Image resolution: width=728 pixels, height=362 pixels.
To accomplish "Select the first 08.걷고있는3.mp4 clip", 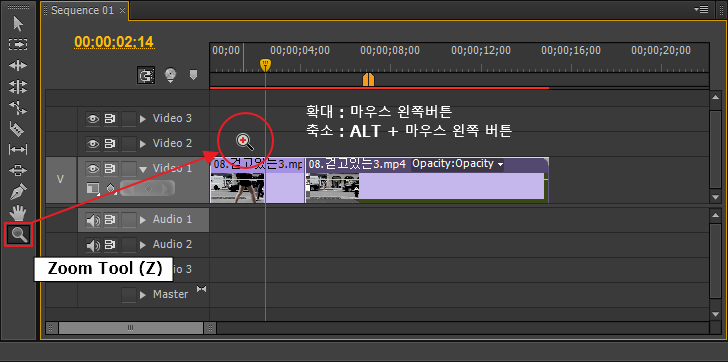I will [257, 180].
